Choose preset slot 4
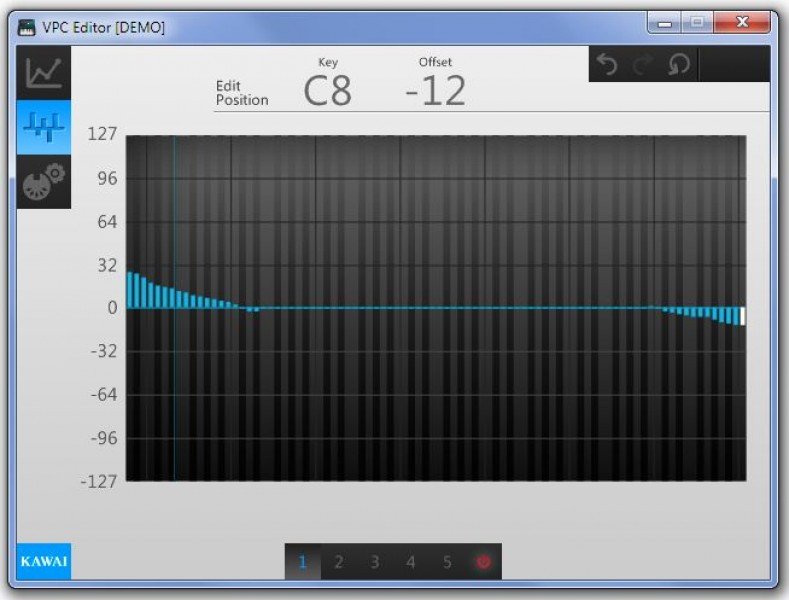Image resolution: width=789 pixels, height=600 pixels. coord(411,562)
